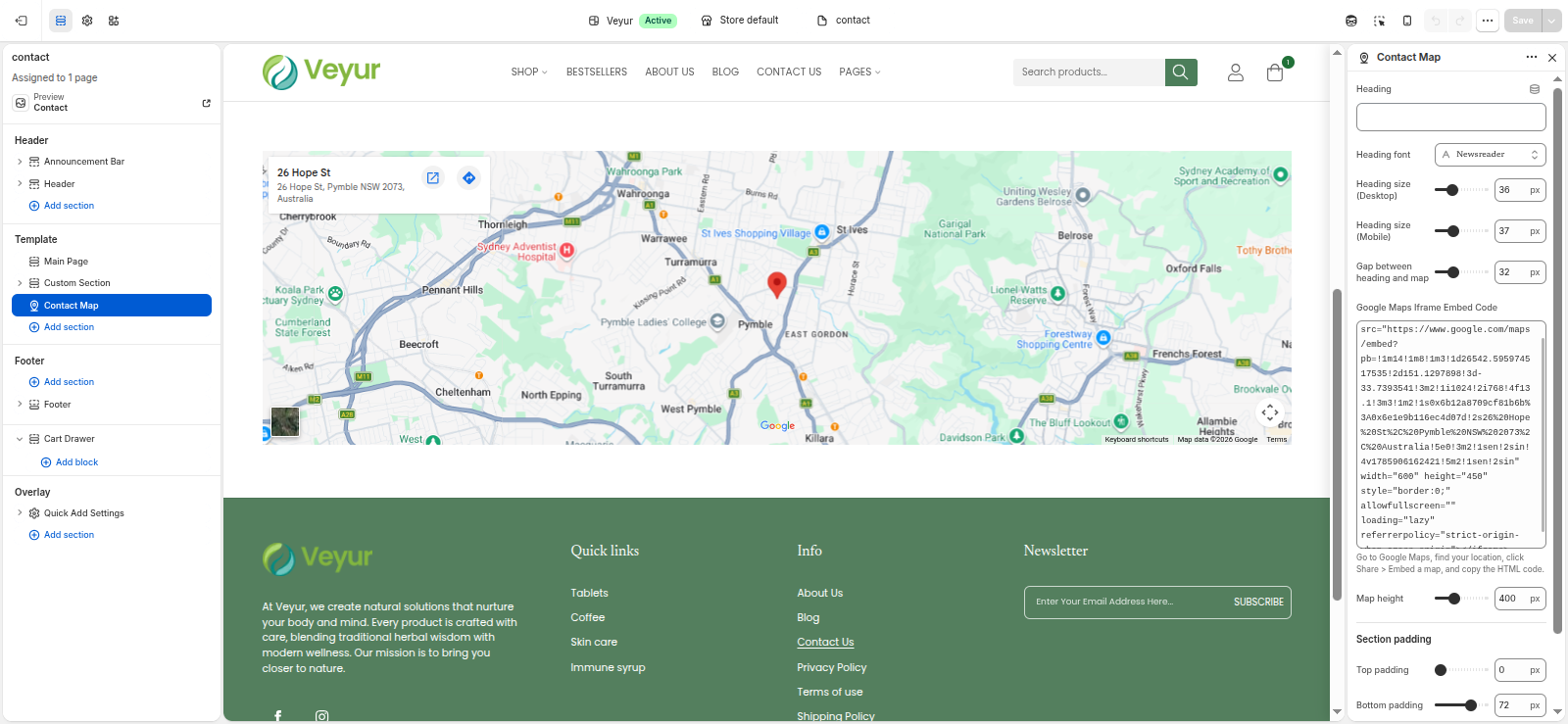
Task: Open the Heading font Newsreader dropdown
Action: pyautogui.click(x=1490, y=155)
